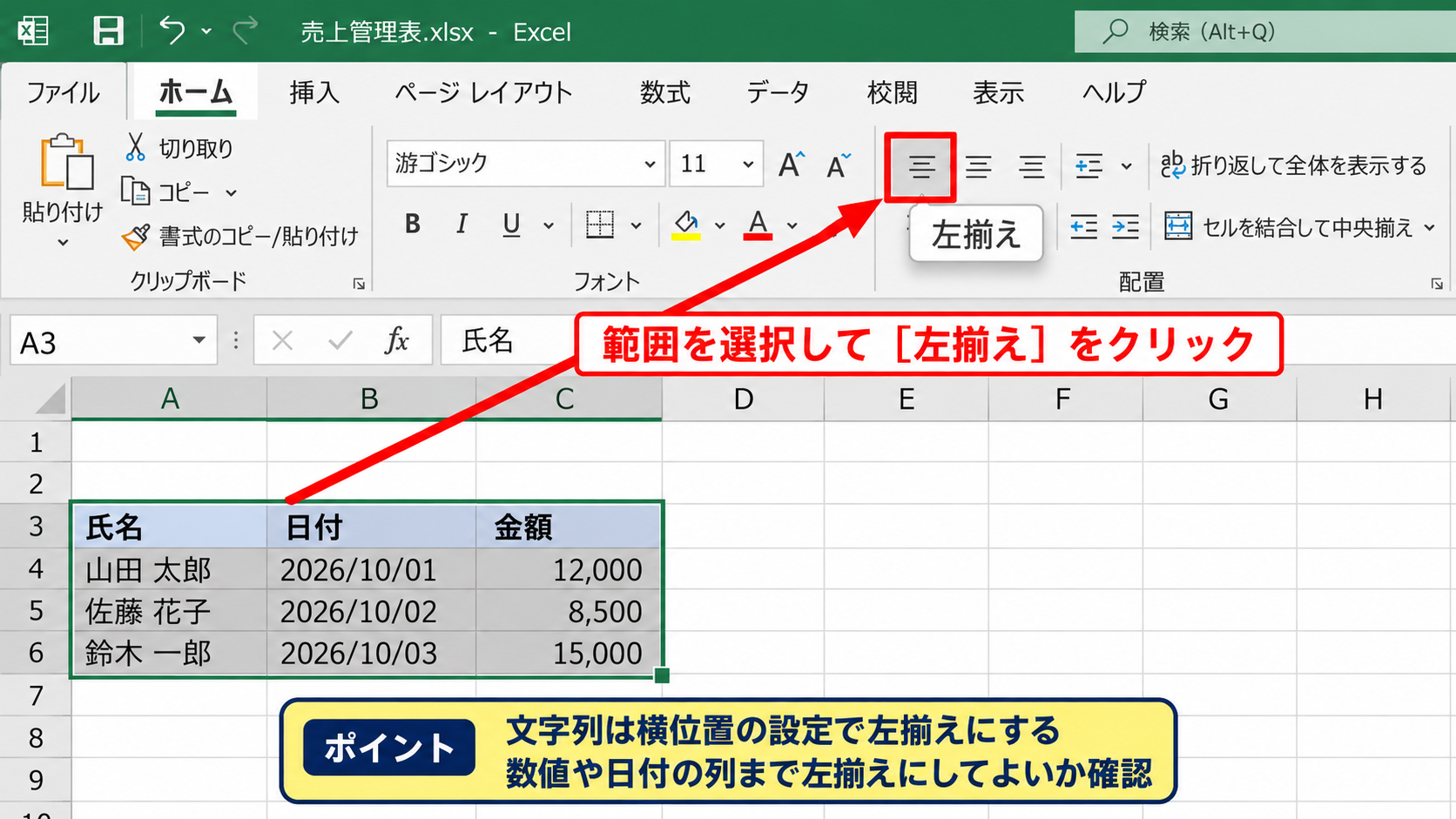Screen dimensions: 1456x819
Task: Click the cut scissors icon
Action: pos(135,147)
